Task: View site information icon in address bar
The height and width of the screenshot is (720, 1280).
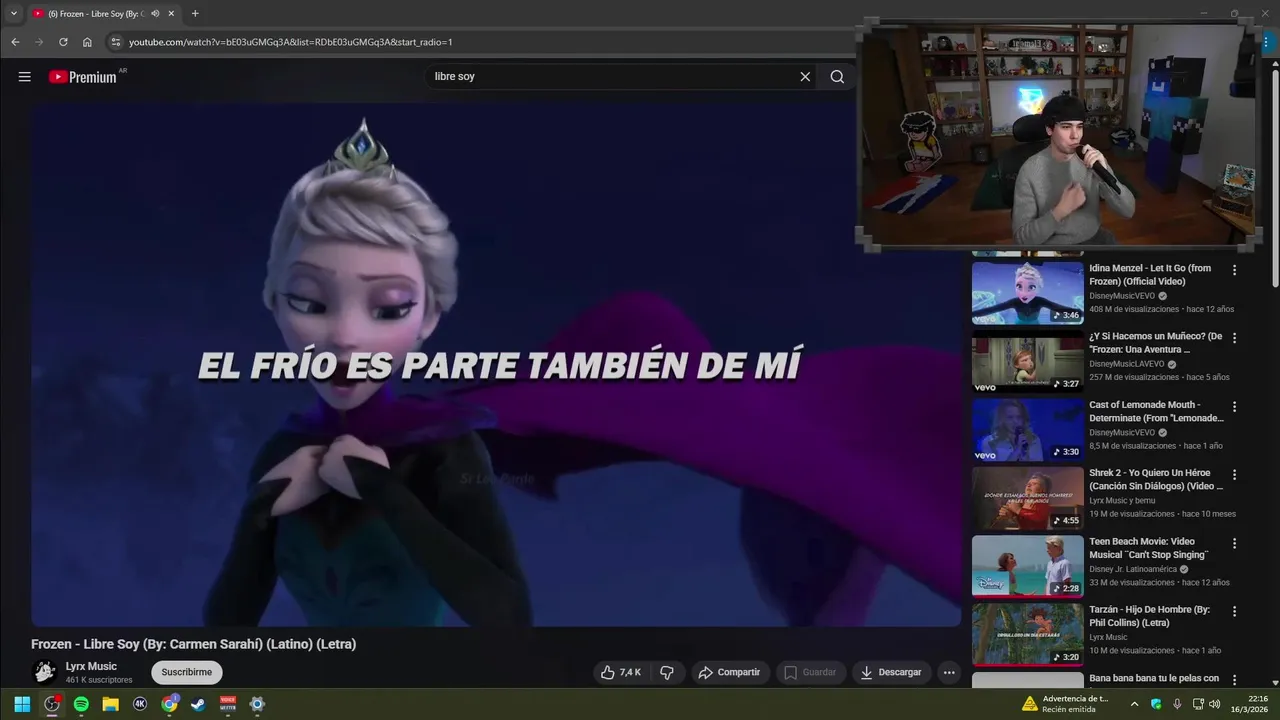Action: point(116,42)
